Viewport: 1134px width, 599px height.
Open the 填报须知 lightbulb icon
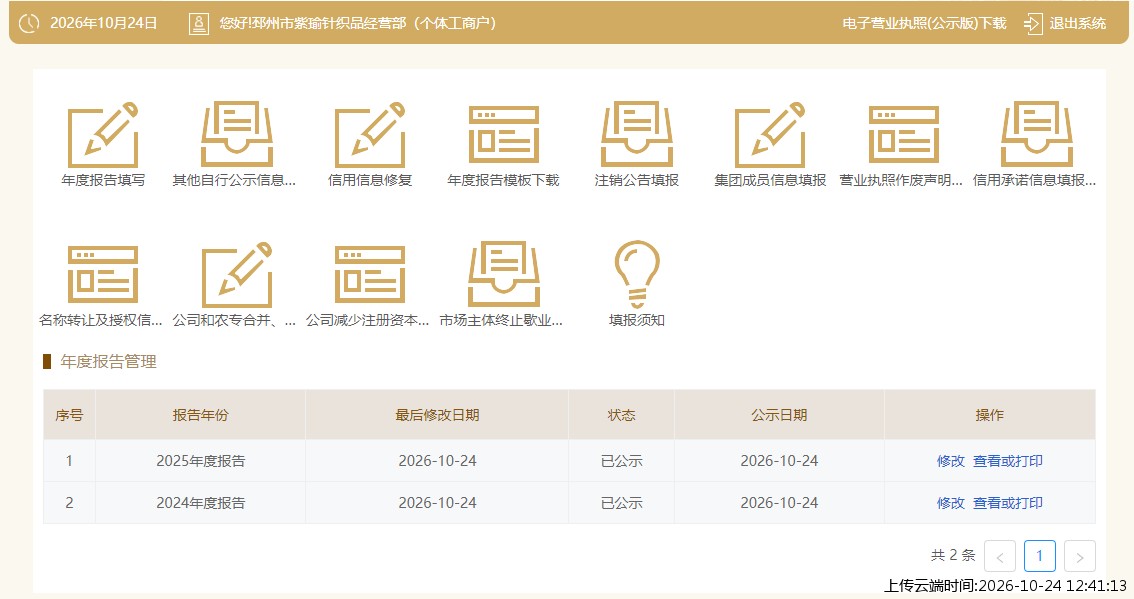tap(636, 274)
